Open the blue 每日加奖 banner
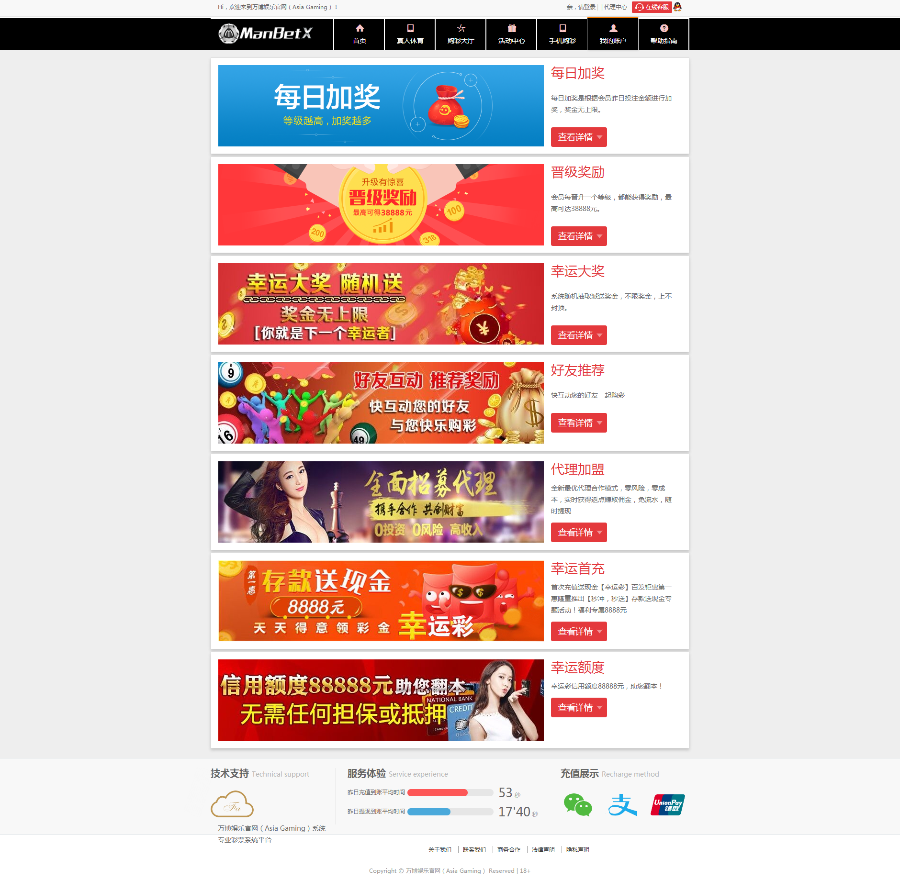Viewport: 900px width, 891px height. coord(381,106)
